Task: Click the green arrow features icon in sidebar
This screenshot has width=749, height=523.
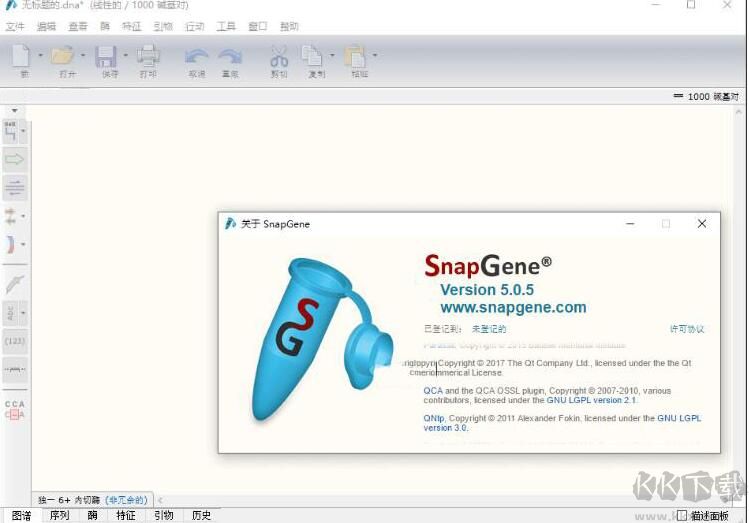Action: pyautogui.click(x=14, y=159)
